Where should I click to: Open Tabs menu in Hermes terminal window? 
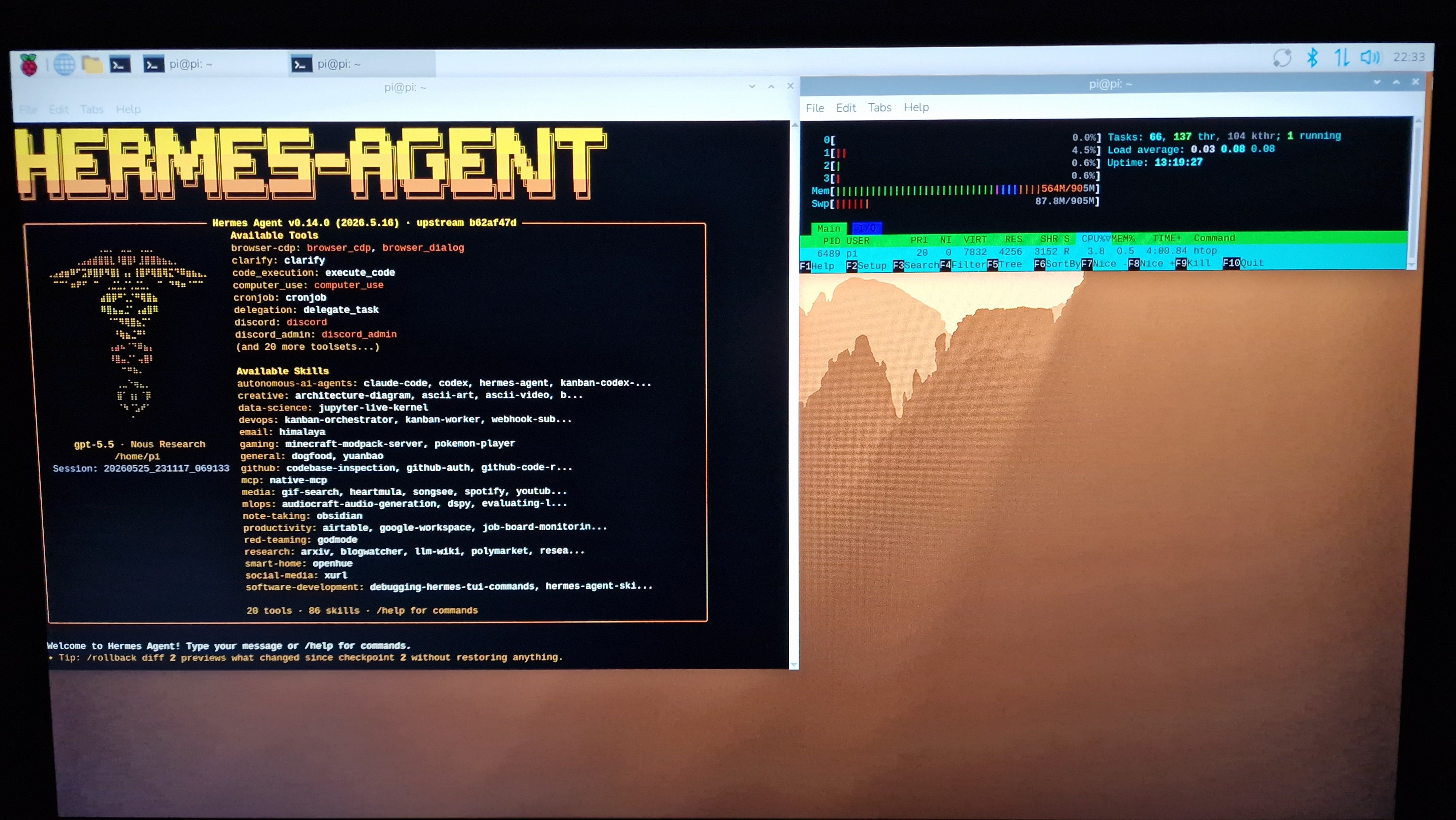click(x=92, y=109)
